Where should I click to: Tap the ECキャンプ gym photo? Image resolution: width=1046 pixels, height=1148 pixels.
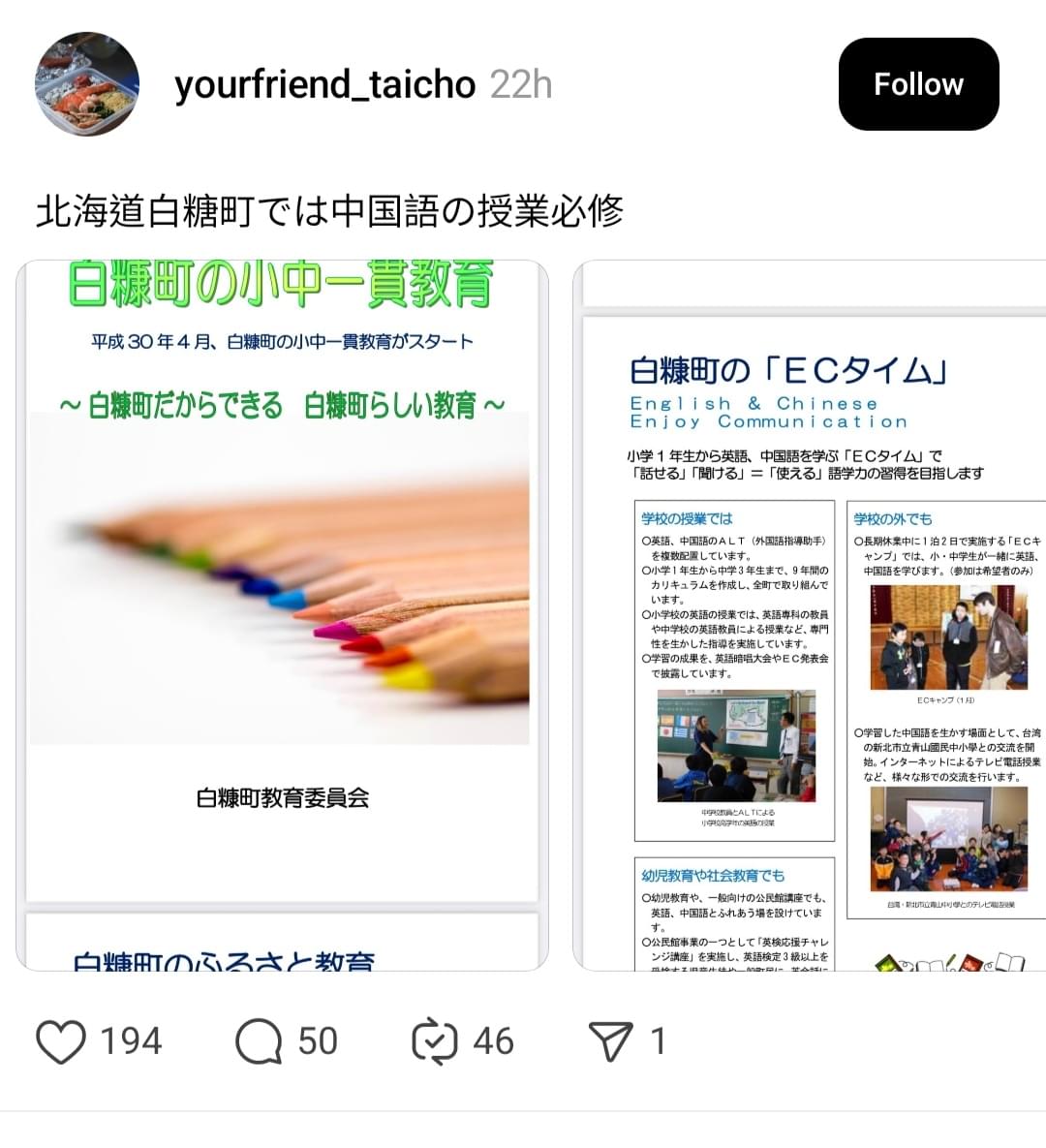(x=948, y=637)
